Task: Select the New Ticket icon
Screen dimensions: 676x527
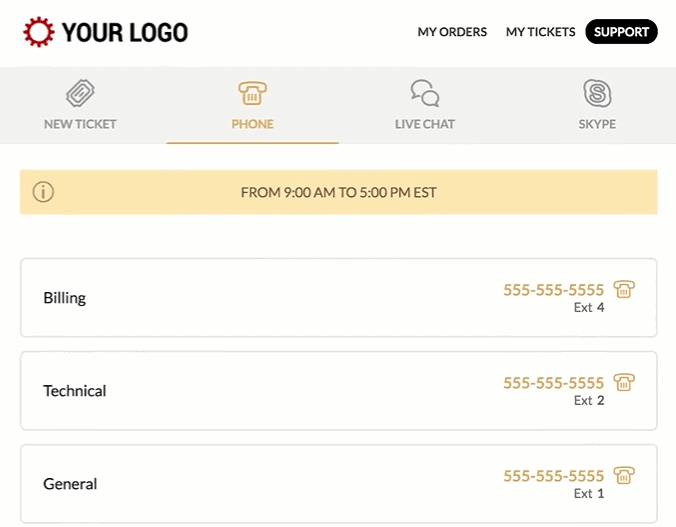Action: pos(80,93)
